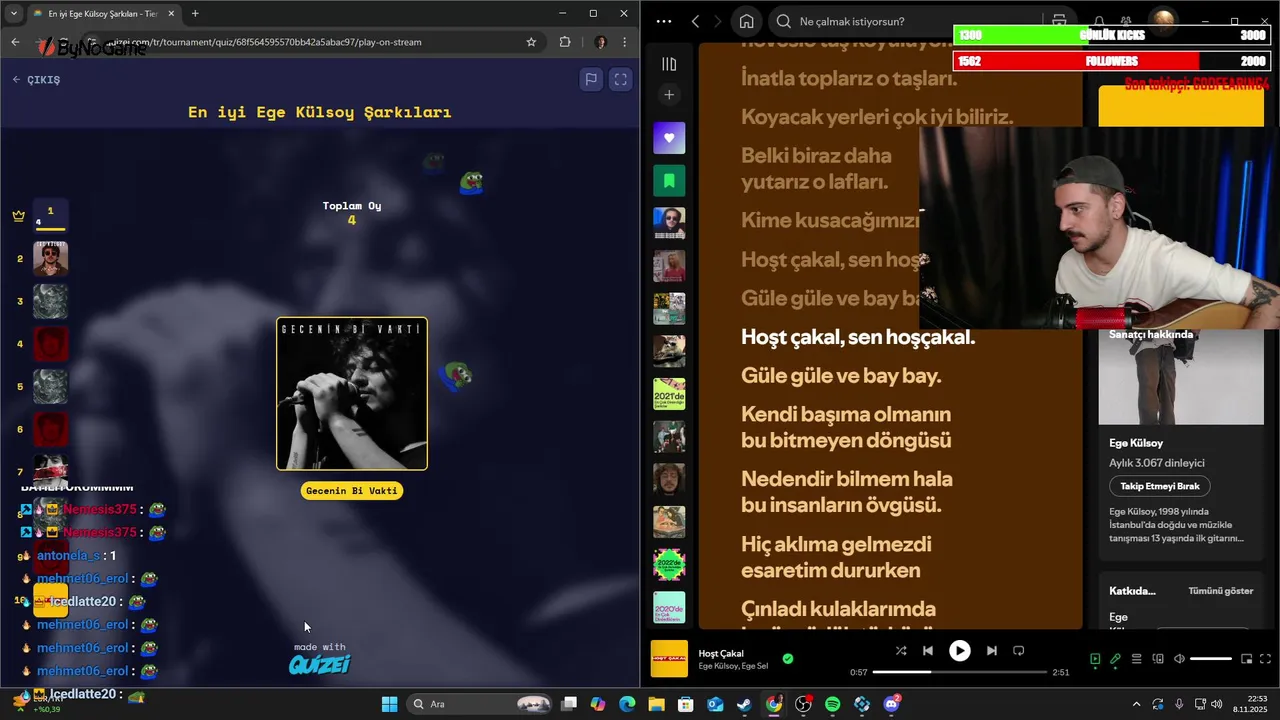Click the taskbar Ara search box

click(480, 704)
